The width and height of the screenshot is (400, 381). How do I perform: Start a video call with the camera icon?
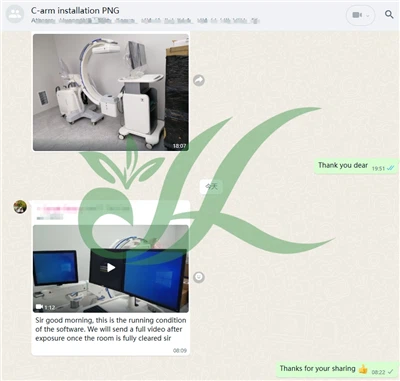(357, 15)
